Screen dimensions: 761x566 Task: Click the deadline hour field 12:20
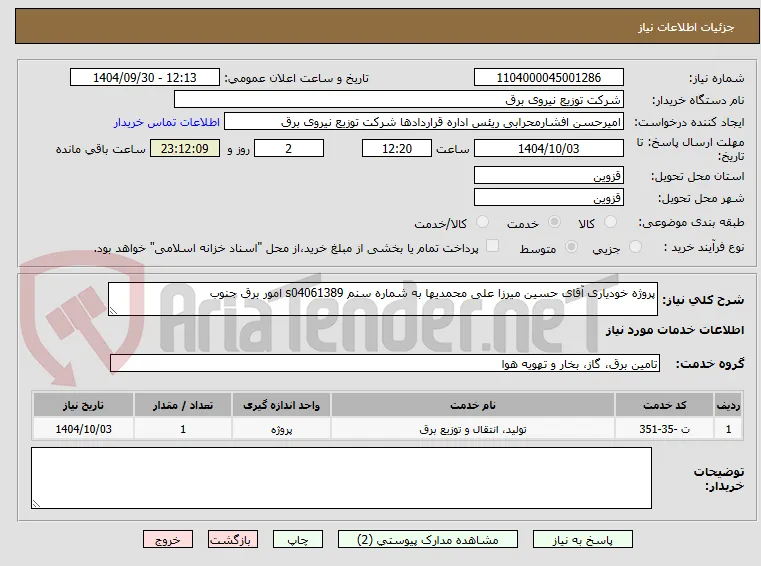[x=397, y=149]
